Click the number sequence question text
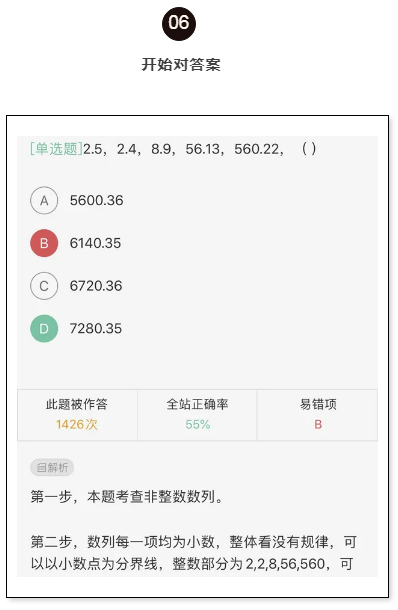Image resolution: width=398 pixels, height=610 pixels. pos(200,149)
